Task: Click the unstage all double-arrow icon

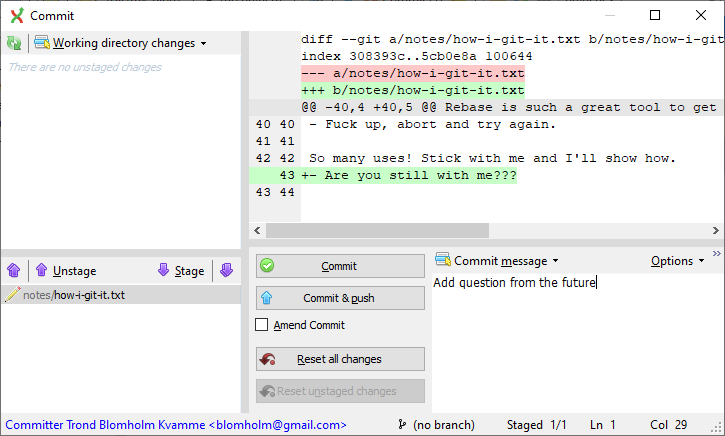Action: tap(14, 270)
